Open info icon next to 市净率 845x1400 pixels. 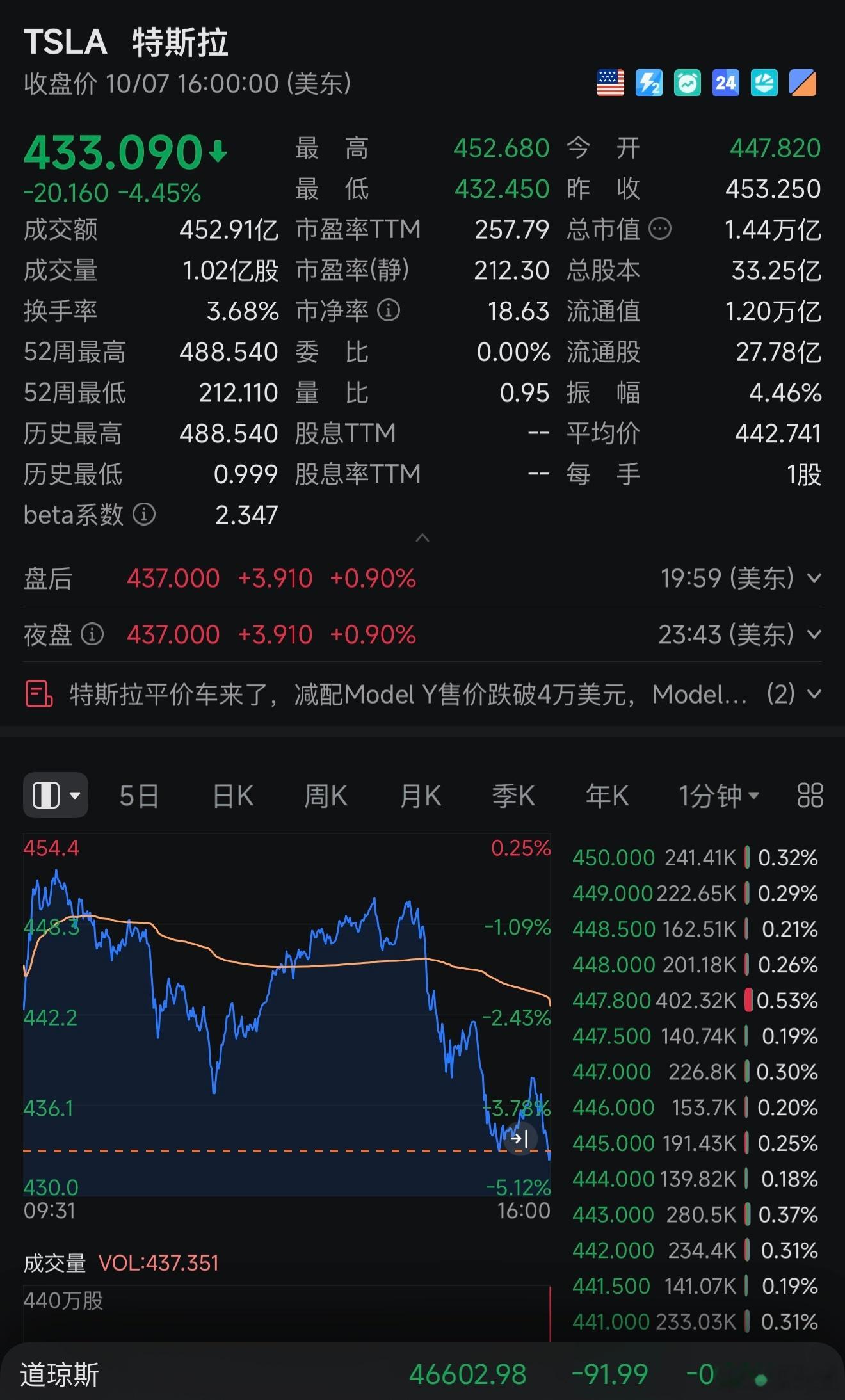coord(389,310)
